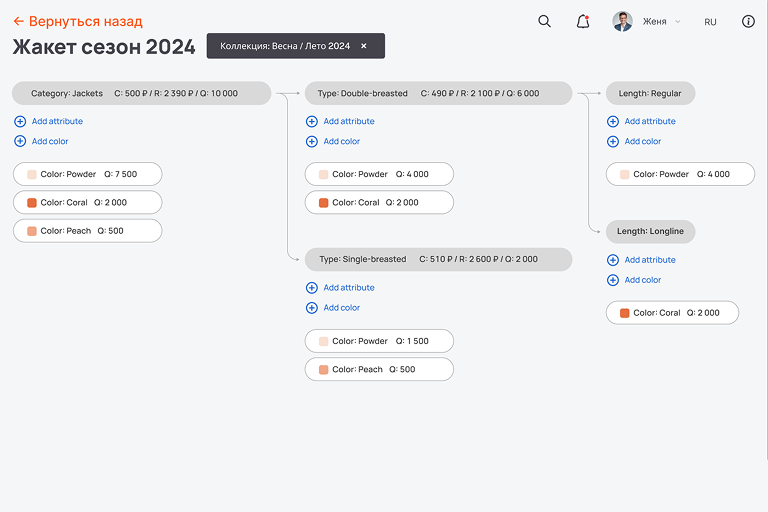This screenshot has height=512, width=768.
Task: Expand the Женя user dropdown chevron
Action: coord(677,21)
